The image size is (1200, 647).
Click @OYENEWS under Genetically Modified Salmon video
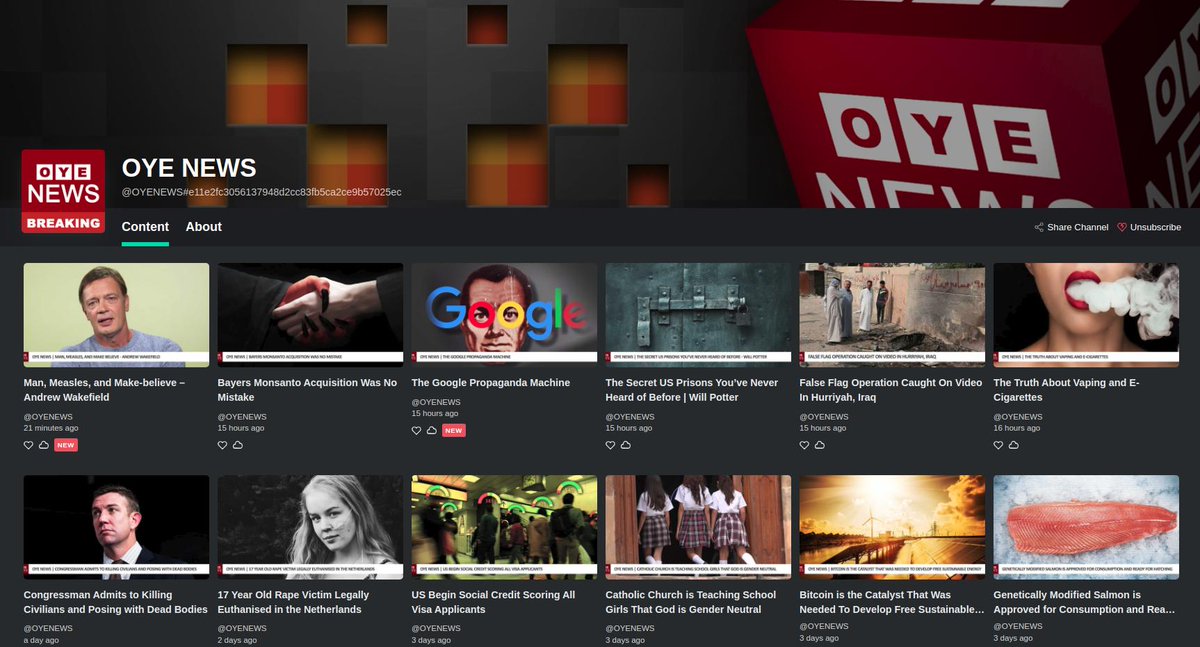1018,626
